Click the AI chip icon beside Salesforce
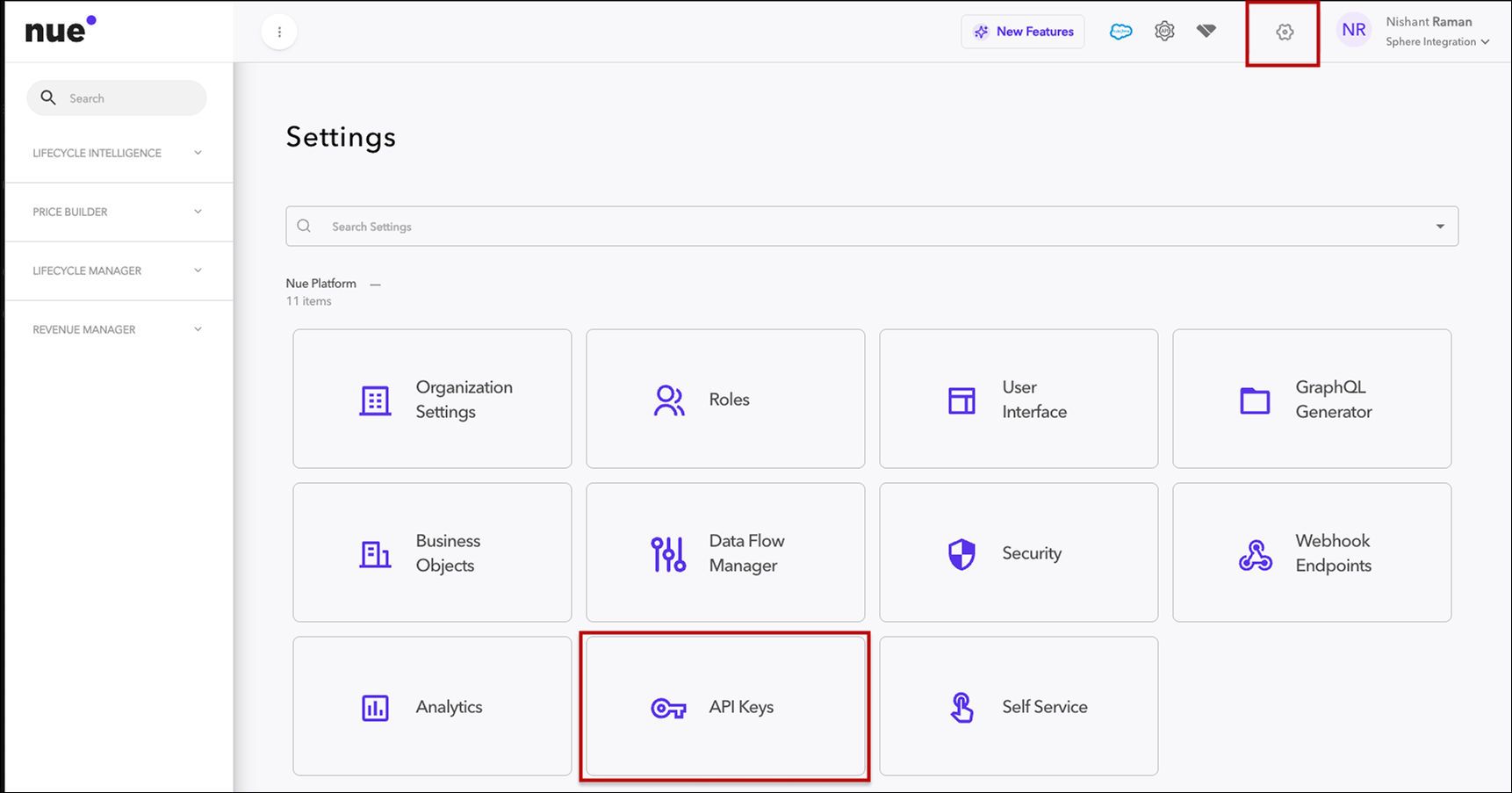The width and height of the screenshot is (1512, 793). pyautogui.click(x=1164, y=32)
